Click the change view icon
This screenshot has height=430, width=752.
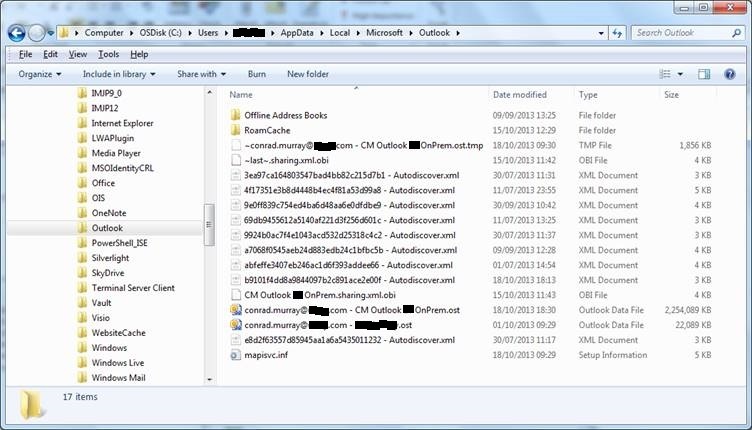665,74
